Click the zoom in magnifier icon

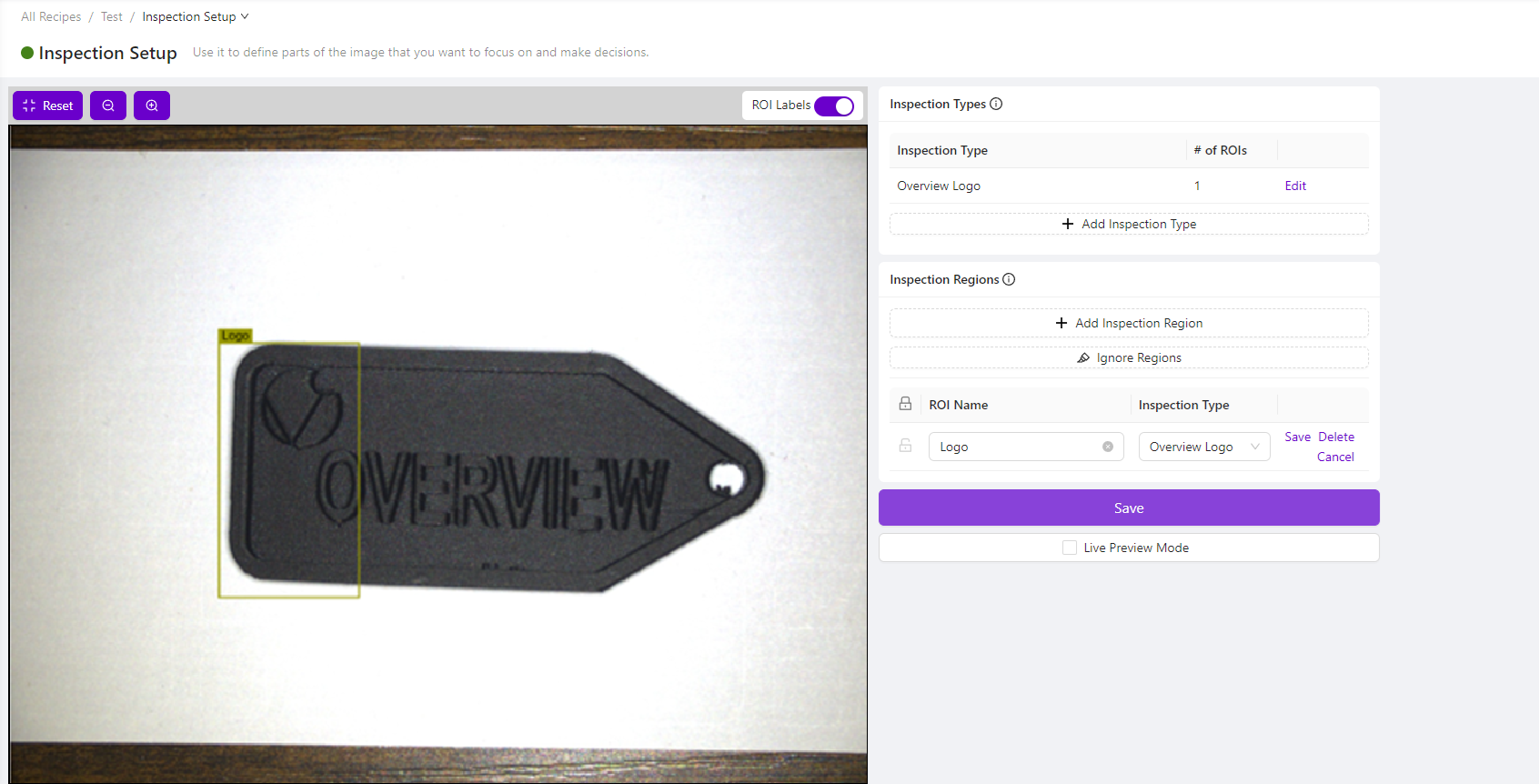point(152,106)
